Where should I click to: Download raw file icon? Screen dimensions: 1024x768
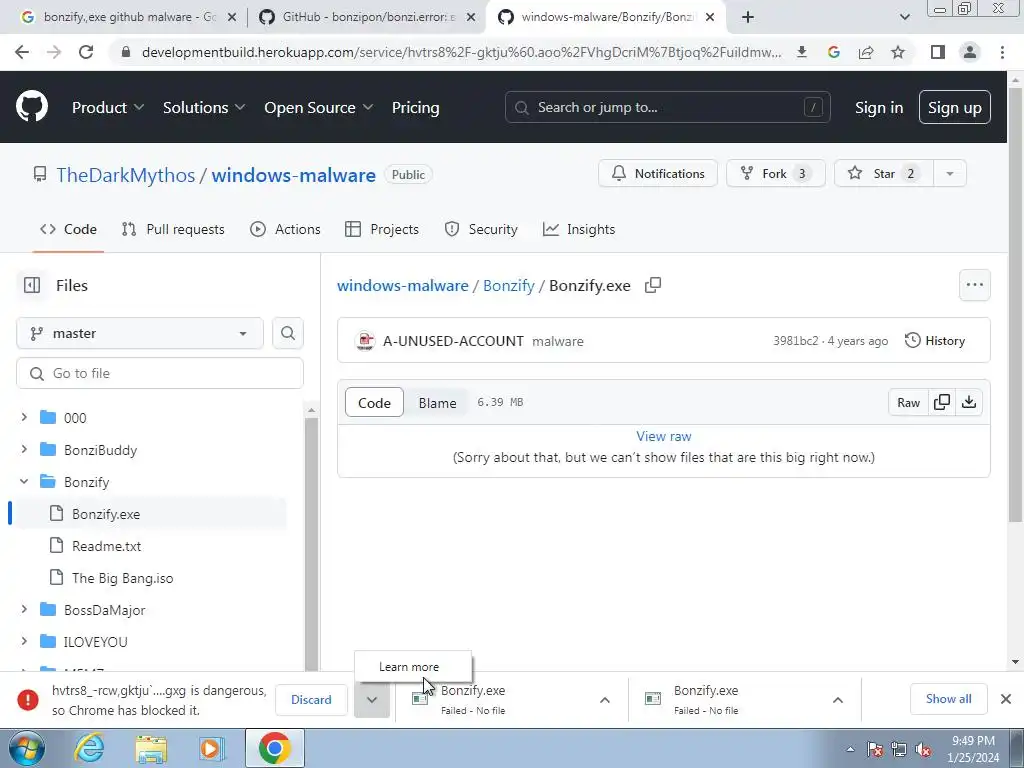click(x=969, y=402)
